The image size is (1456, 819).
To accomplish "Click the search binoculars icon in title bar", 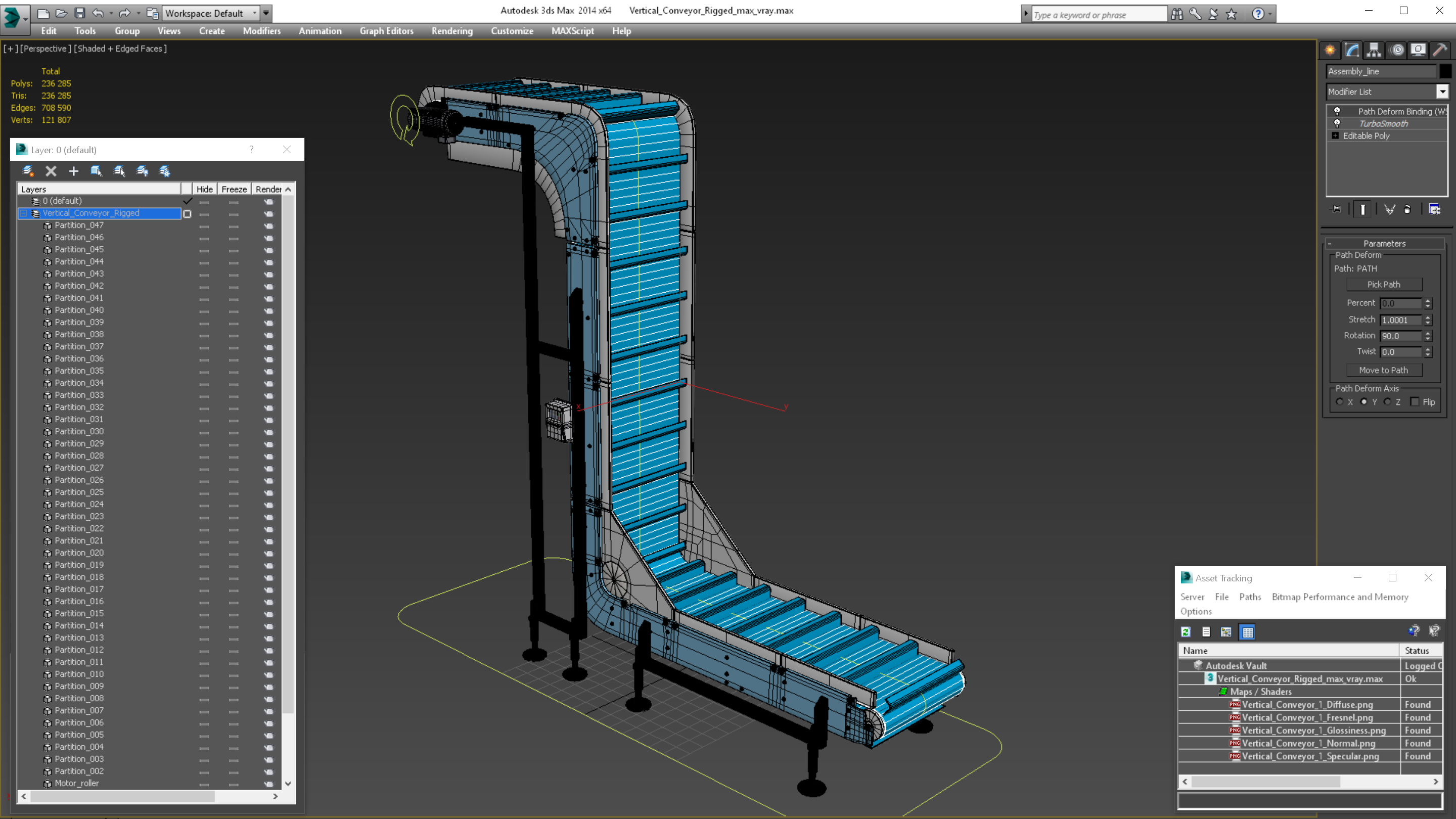I will (x=1177, y=14).
